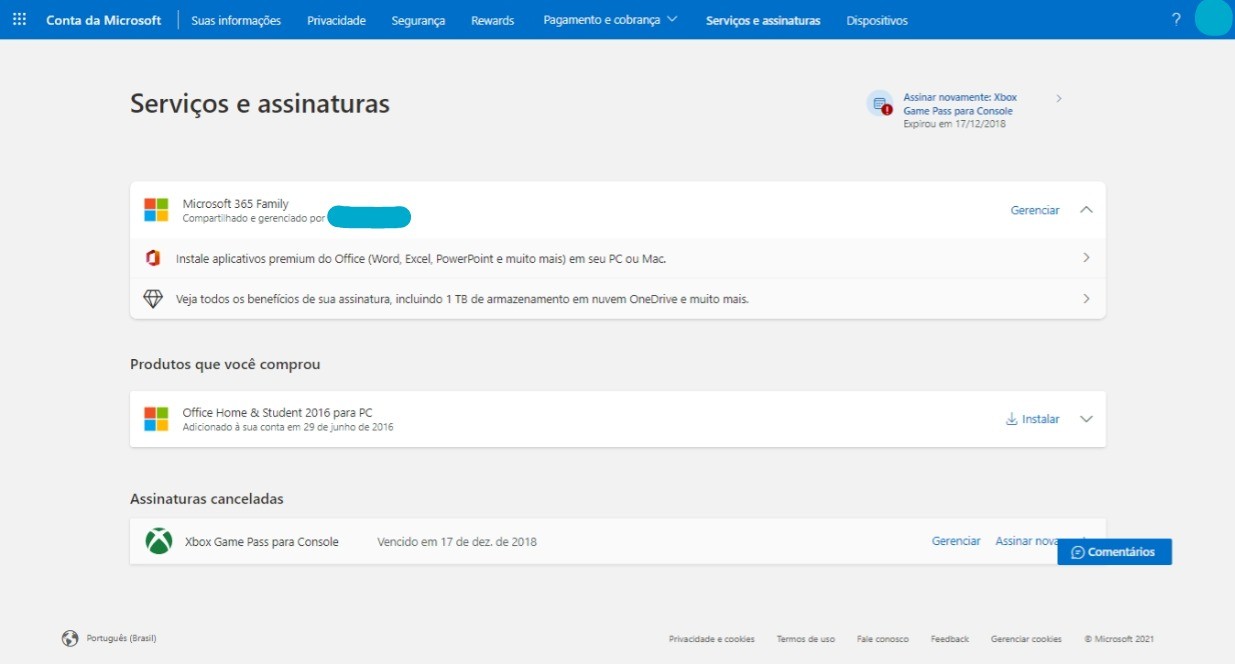Click the Instale aplicativos premium do Office text
1235x664 pixels.
421,259
